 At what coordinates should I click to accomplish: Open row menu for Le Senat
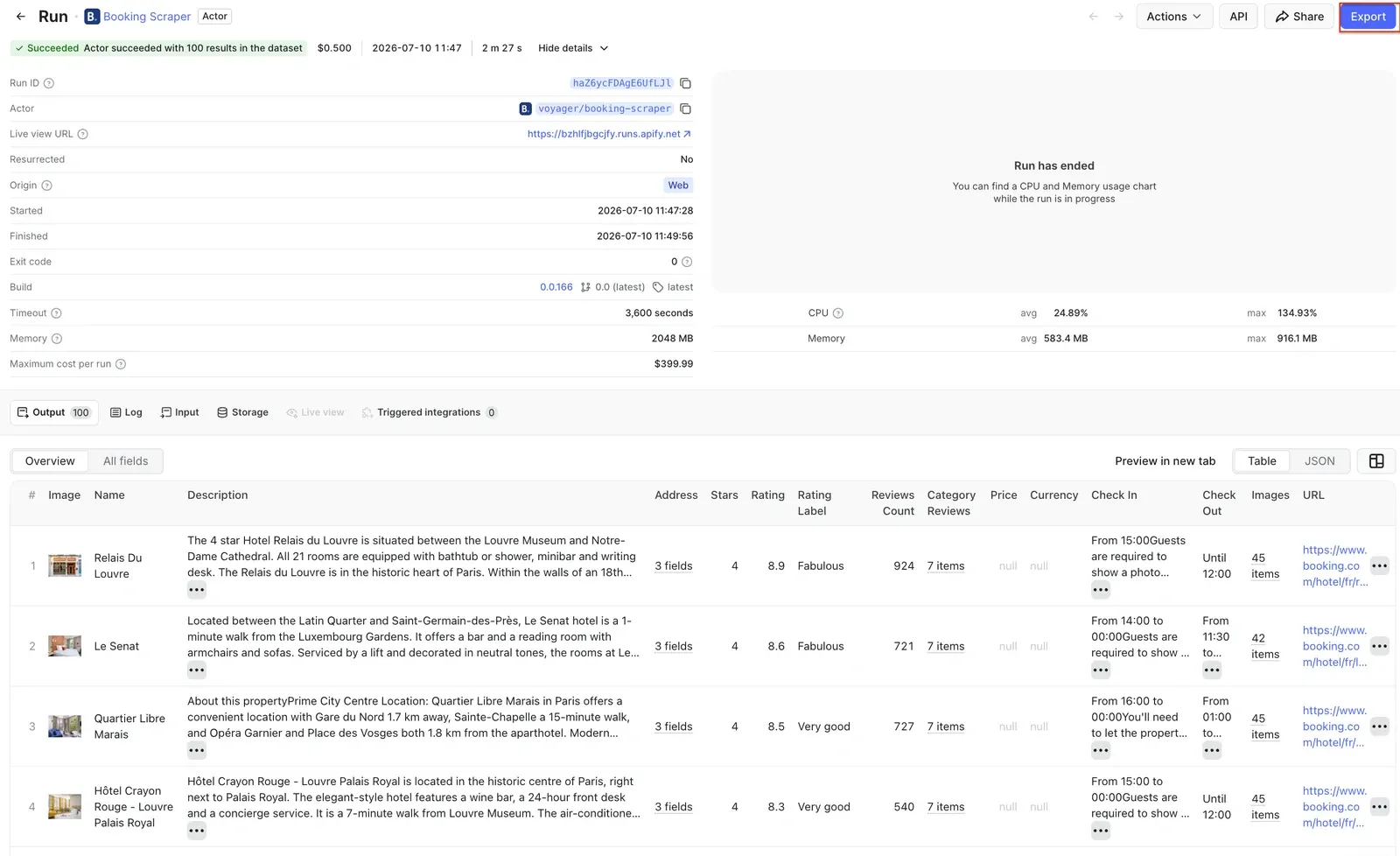[x=1380, y=647]
